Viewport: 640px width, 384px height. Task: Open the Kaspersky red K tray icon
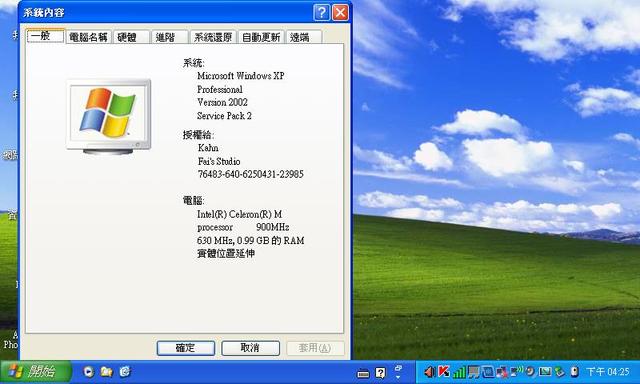444,371
